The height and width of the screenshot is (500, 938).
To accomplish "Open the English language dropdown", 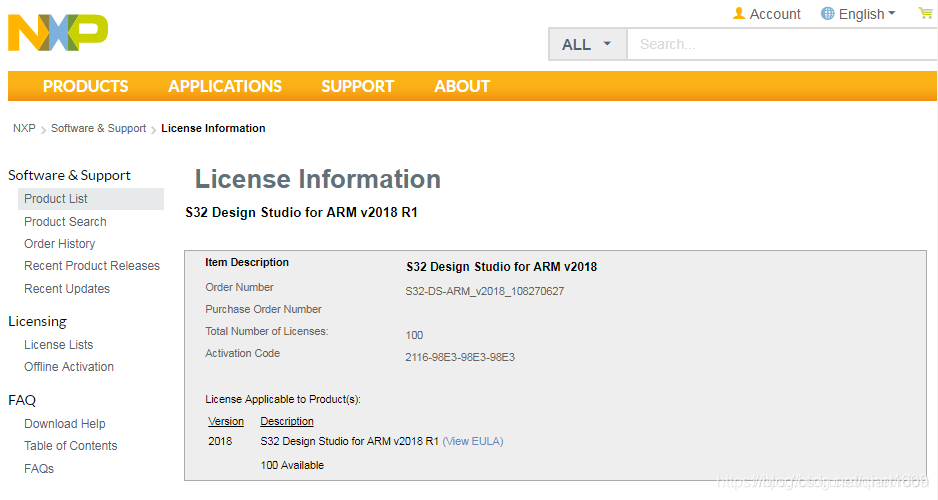I will [858, 14].
